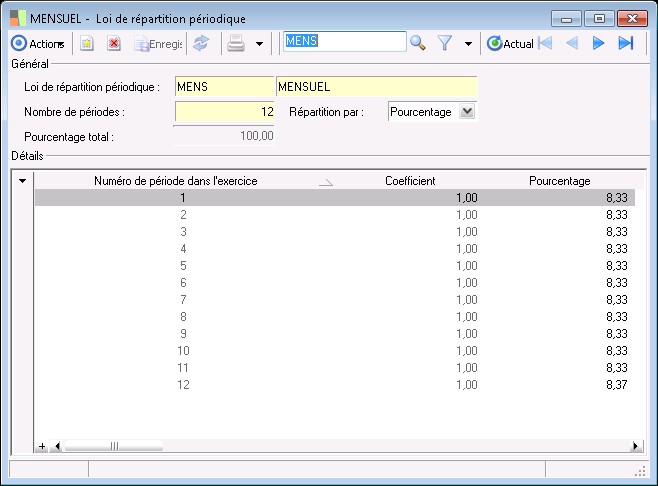Click the Nombre de périodes field
The width and height of the screenshot is (658, 486).
(225, 112)
